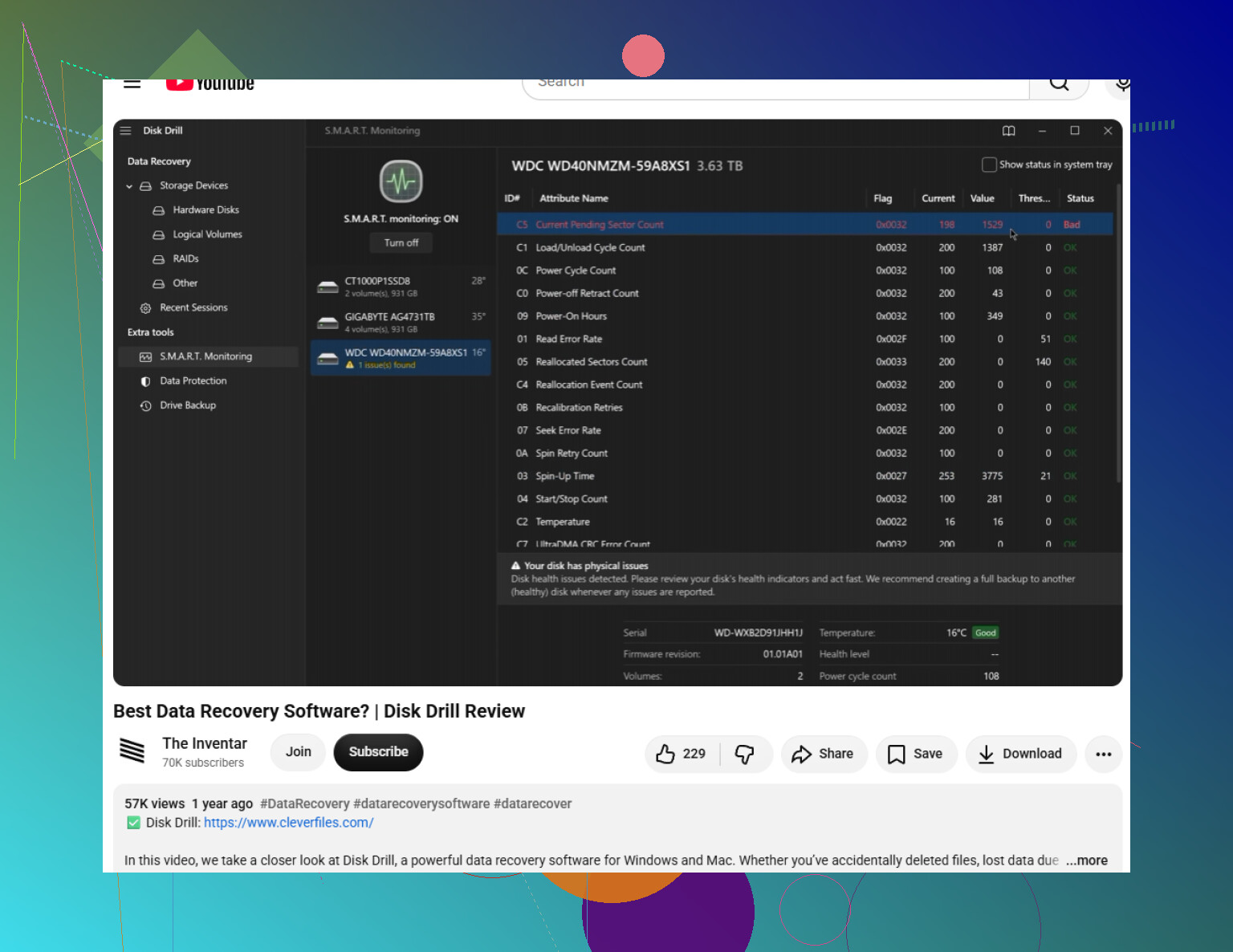The width and height of the screenshot is (1233, 952).
Task: Click the YouTube search magnifier button
Action: coord(1059,86)
